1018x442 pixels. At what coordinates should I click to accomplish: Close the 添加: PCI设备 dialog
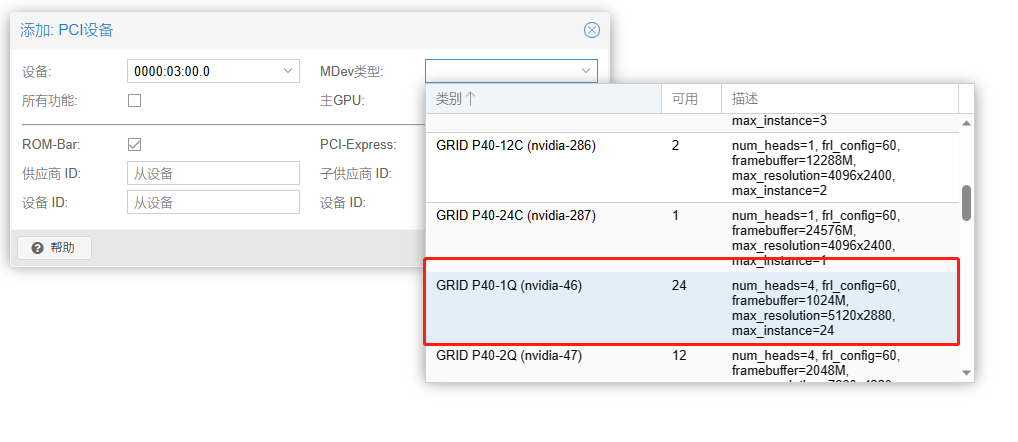click(x=591, y=30)
